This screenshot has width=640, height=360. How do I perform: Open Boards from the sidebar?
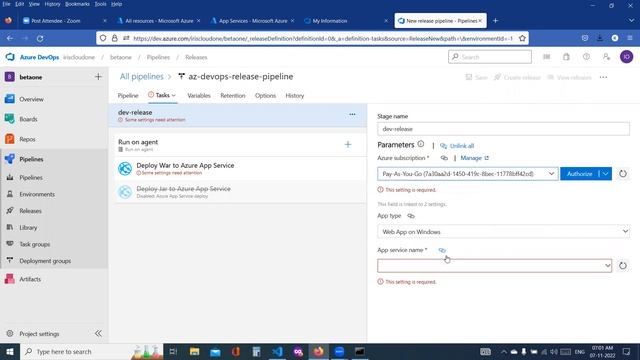(28, 119)
